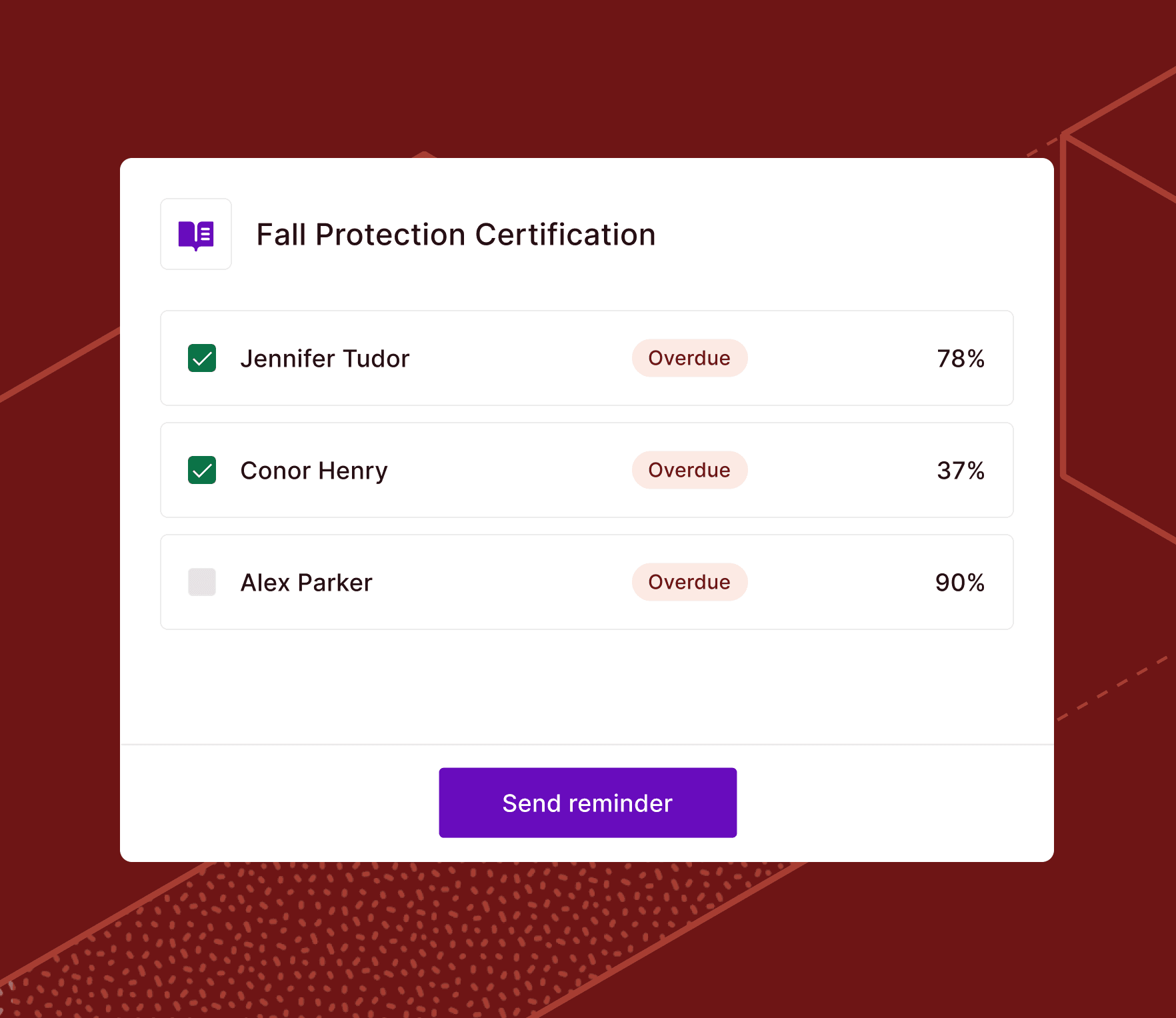Click the 37% progress value
This screenshot has height=1018, width=1176.
(x=960, y=471)
